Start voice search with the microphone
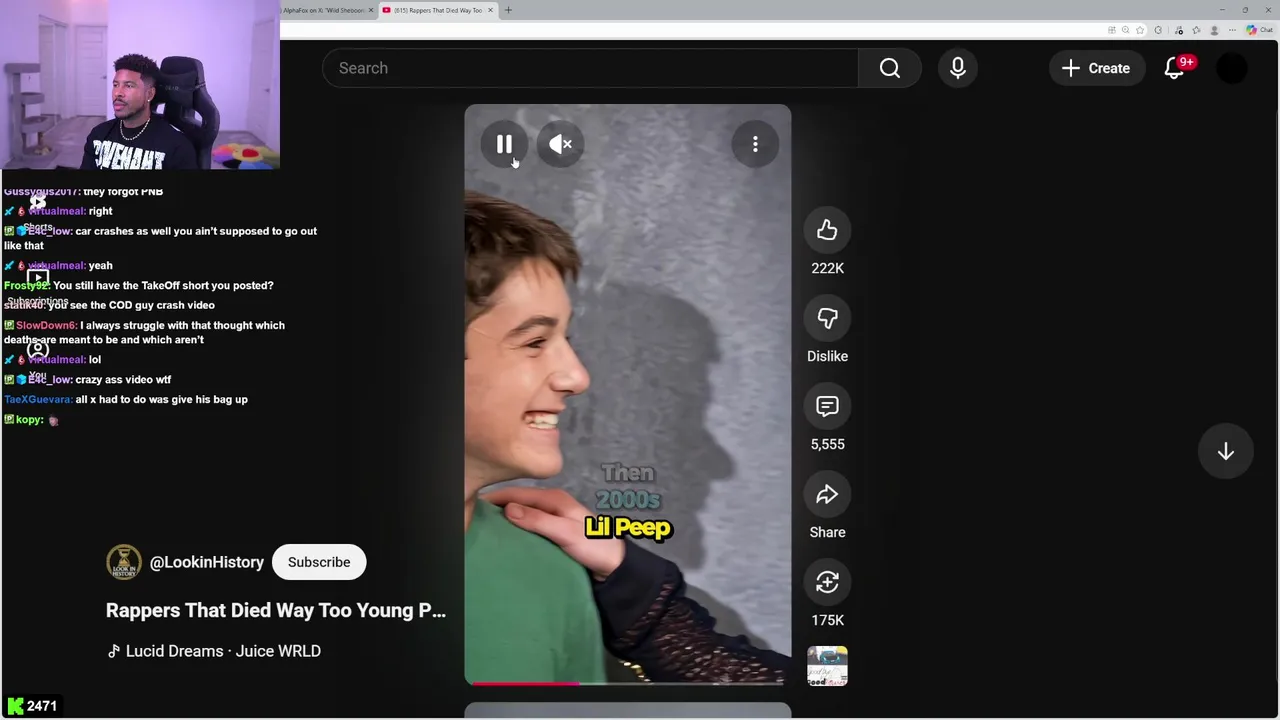The height and width of the screenshot is (720, 1280). (958, 68)
